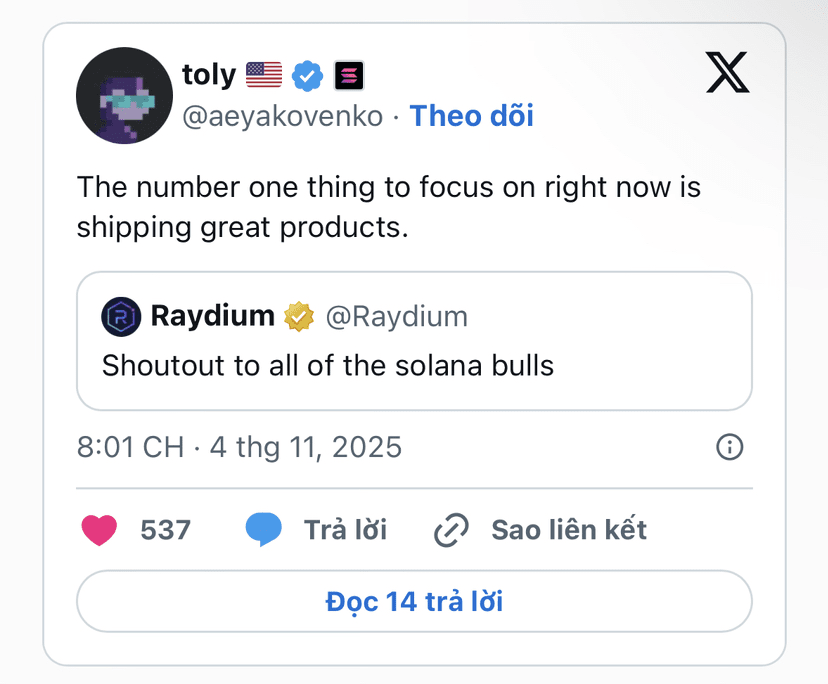Click the 537 likes count
The image size is (828, 684).
click(165, 530)
